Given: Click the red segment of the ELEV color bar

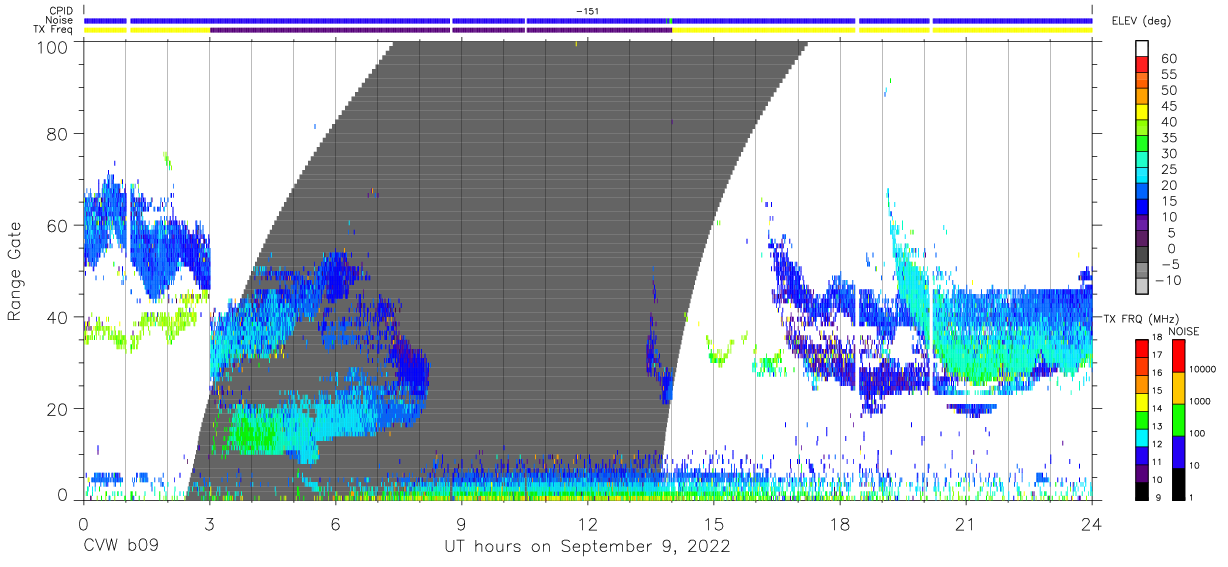Looking at the screenshot, I should pos(1142,66).
